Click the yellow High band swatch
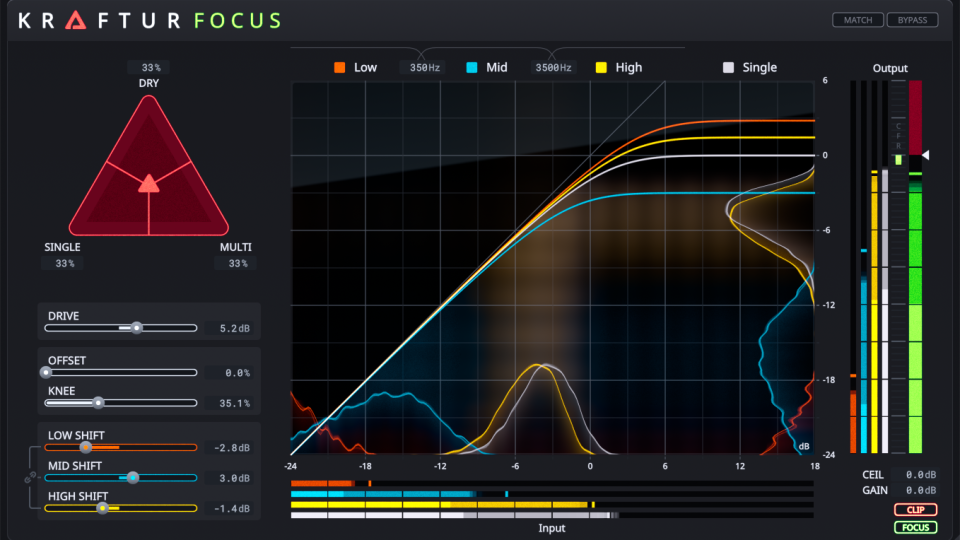The image size is (960, 540). click(x=601, y=67)
